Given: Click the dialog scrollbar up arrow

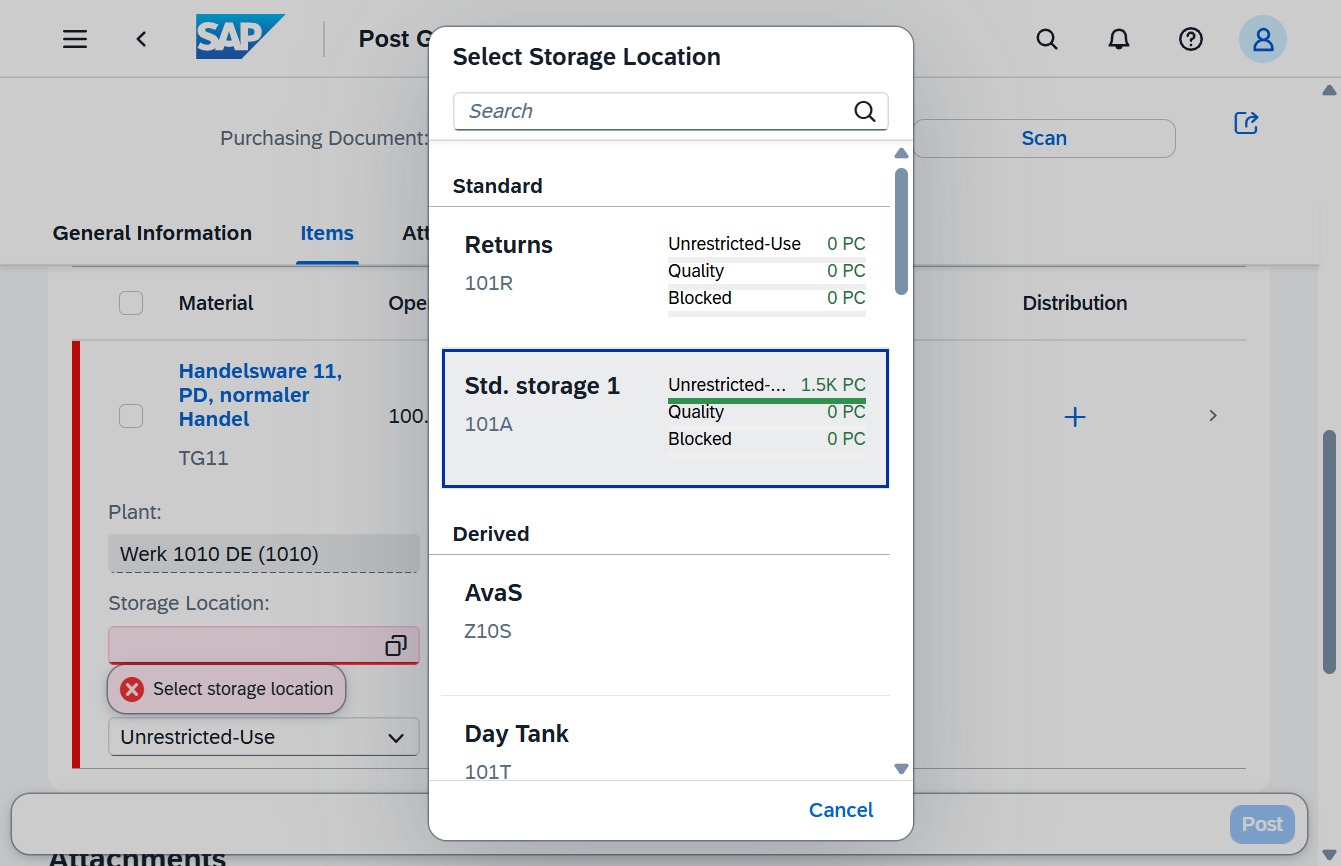Looking at the screenshot, I should point(901,153).
